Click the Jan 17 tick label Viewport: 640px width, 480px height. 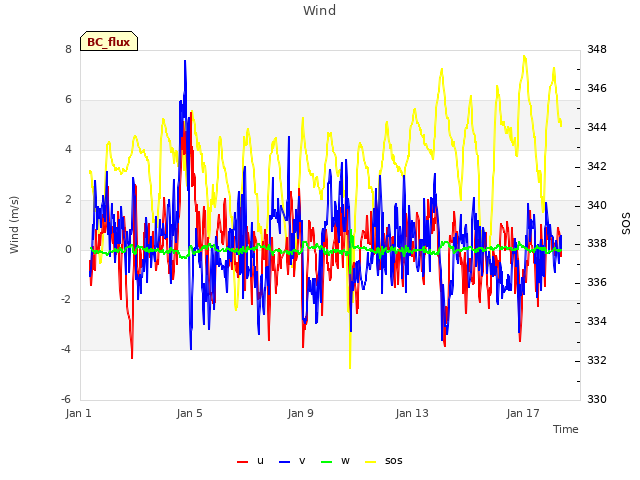pos(523,413)
